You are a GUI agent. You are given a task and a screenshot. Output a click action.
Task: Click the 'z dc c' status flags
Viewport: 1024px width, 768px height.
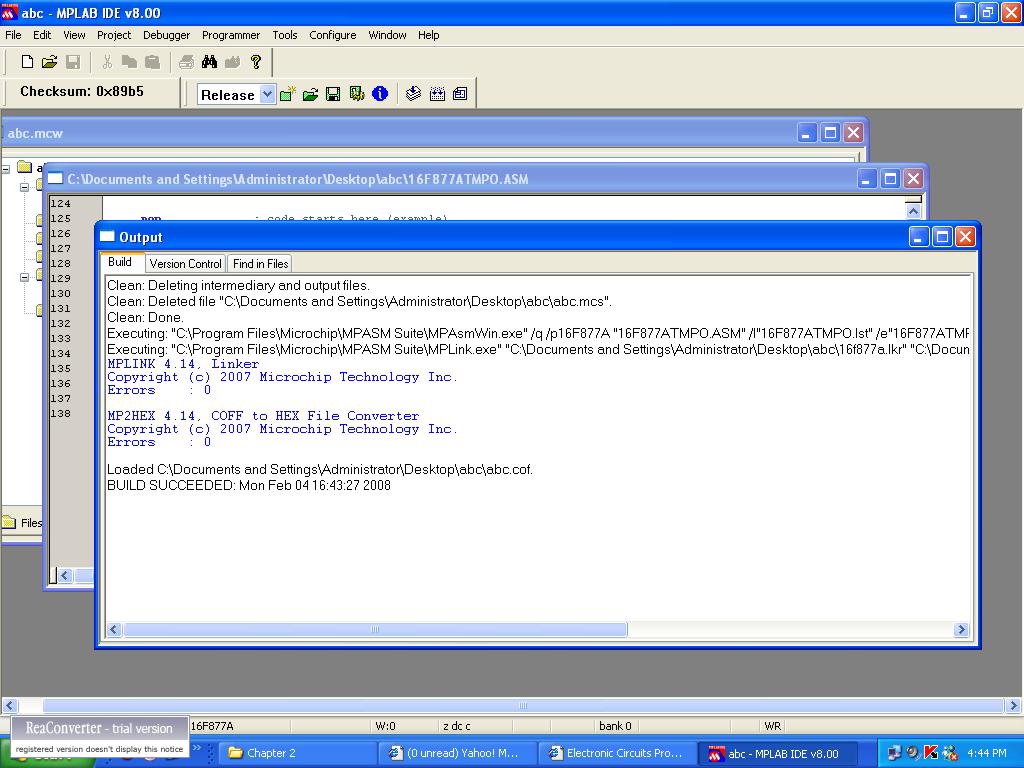pos(456,726)
